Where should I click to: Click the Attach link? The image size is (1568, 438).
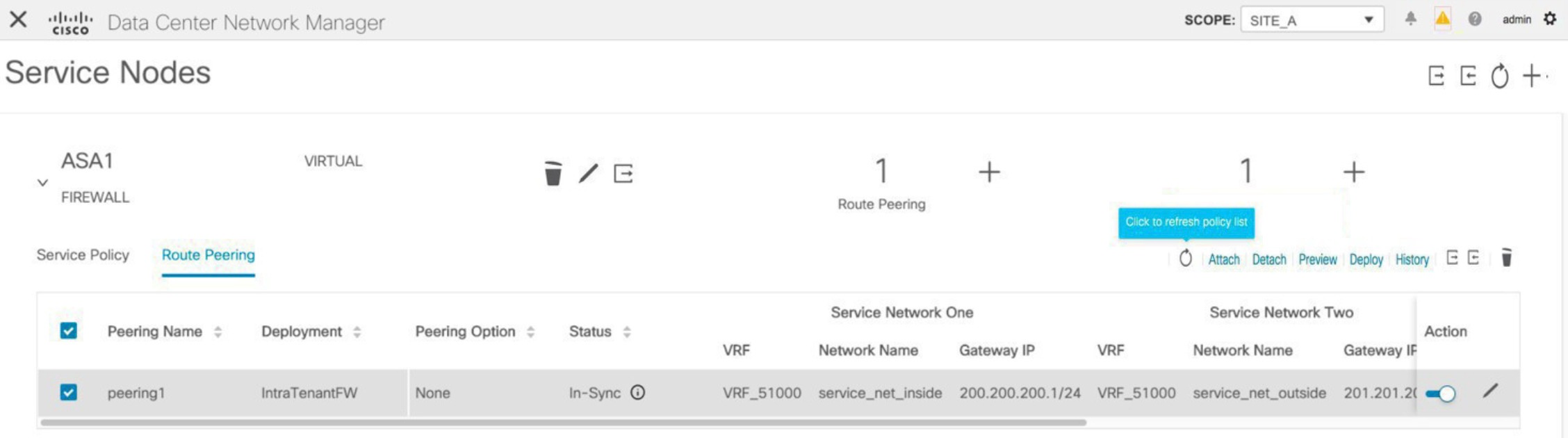click(1224, 259)
